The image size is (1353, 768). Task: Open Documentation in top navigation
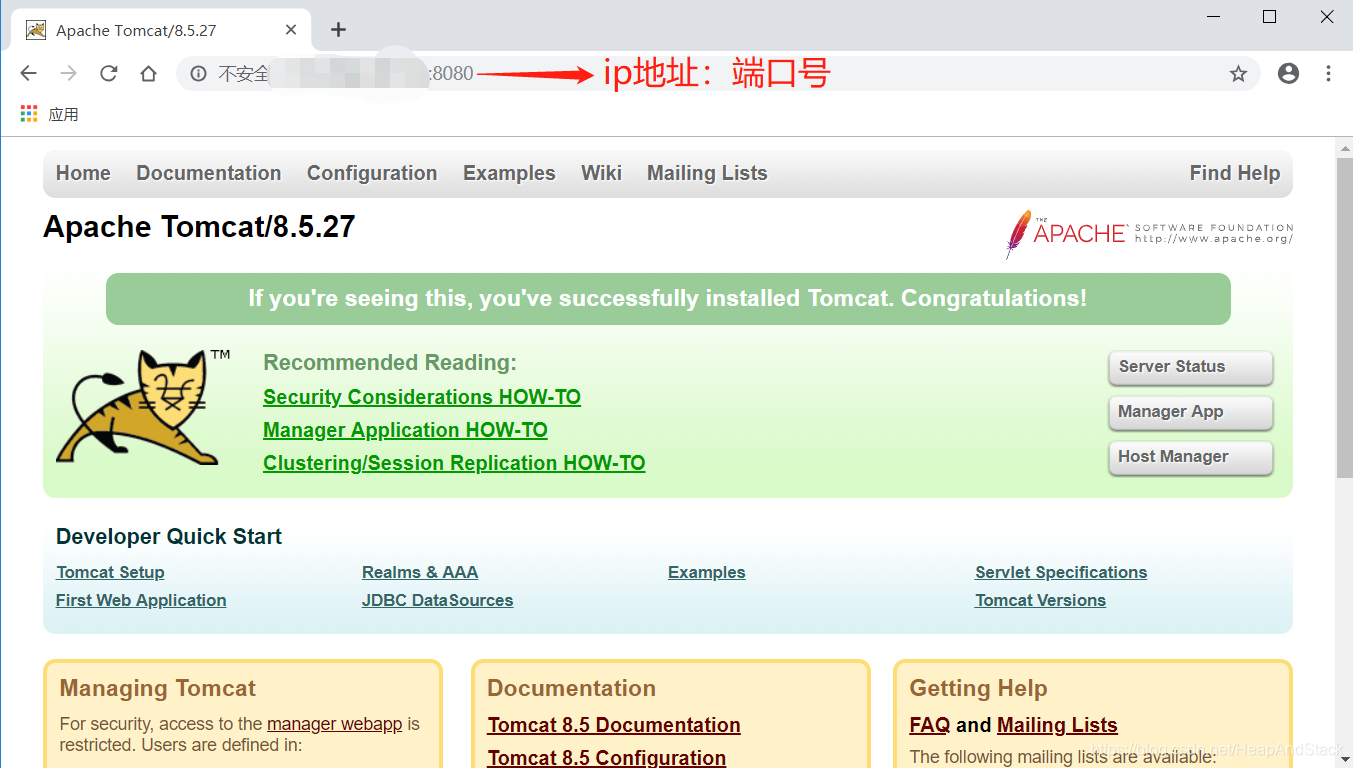(209, 173)
